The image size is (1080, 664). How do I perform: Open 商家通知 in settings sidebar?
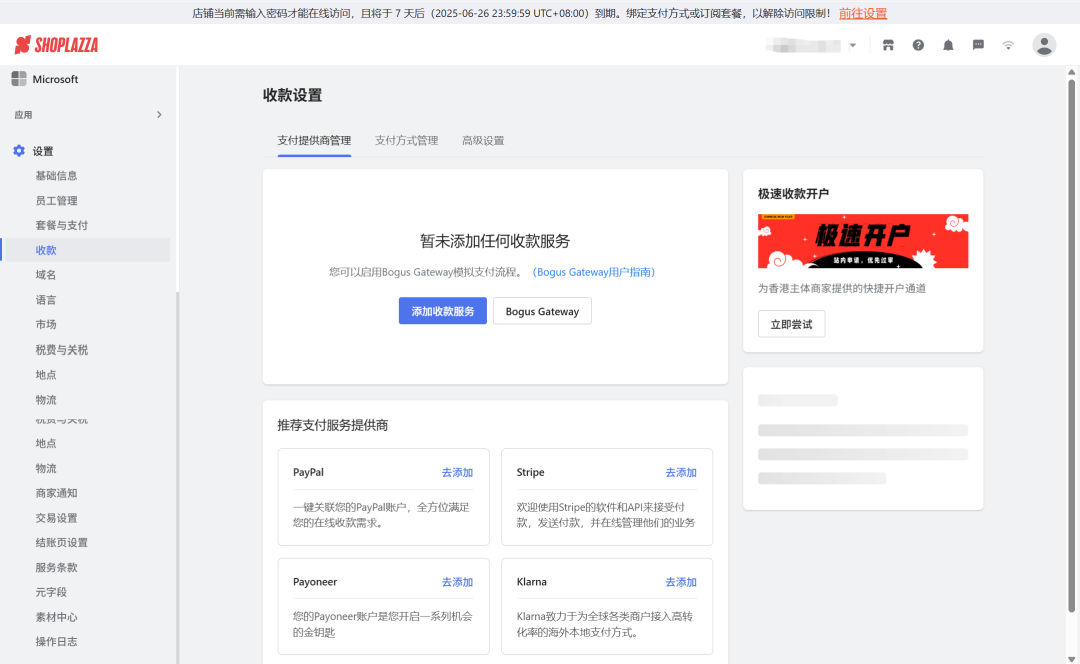click(x=56, y=493)
